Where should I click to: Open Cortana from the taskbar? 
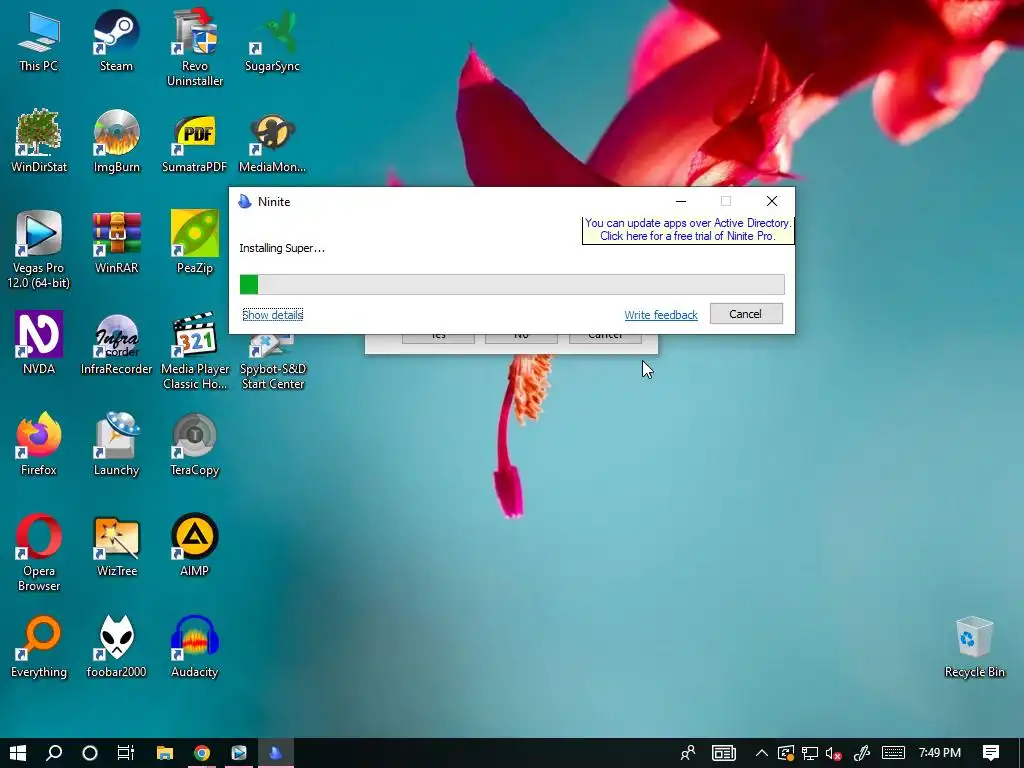click(90, 753)
